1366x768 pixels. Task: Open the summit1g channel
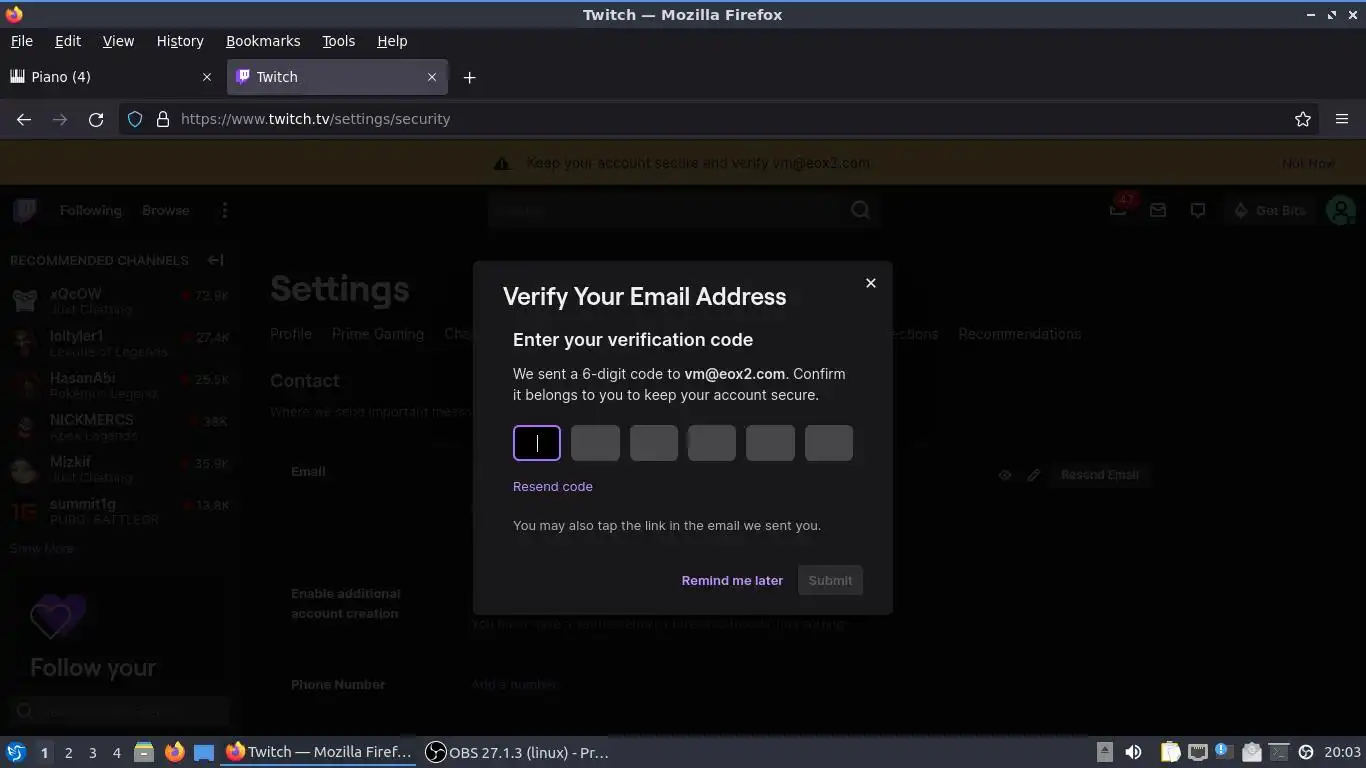[120, 511]
